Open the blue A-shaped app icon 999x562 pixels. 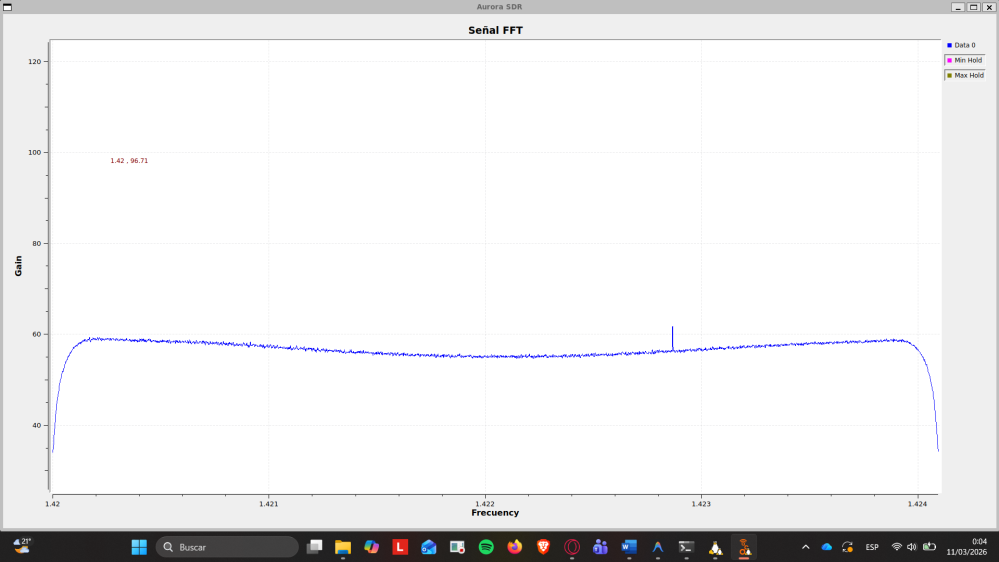coord(658,547)
